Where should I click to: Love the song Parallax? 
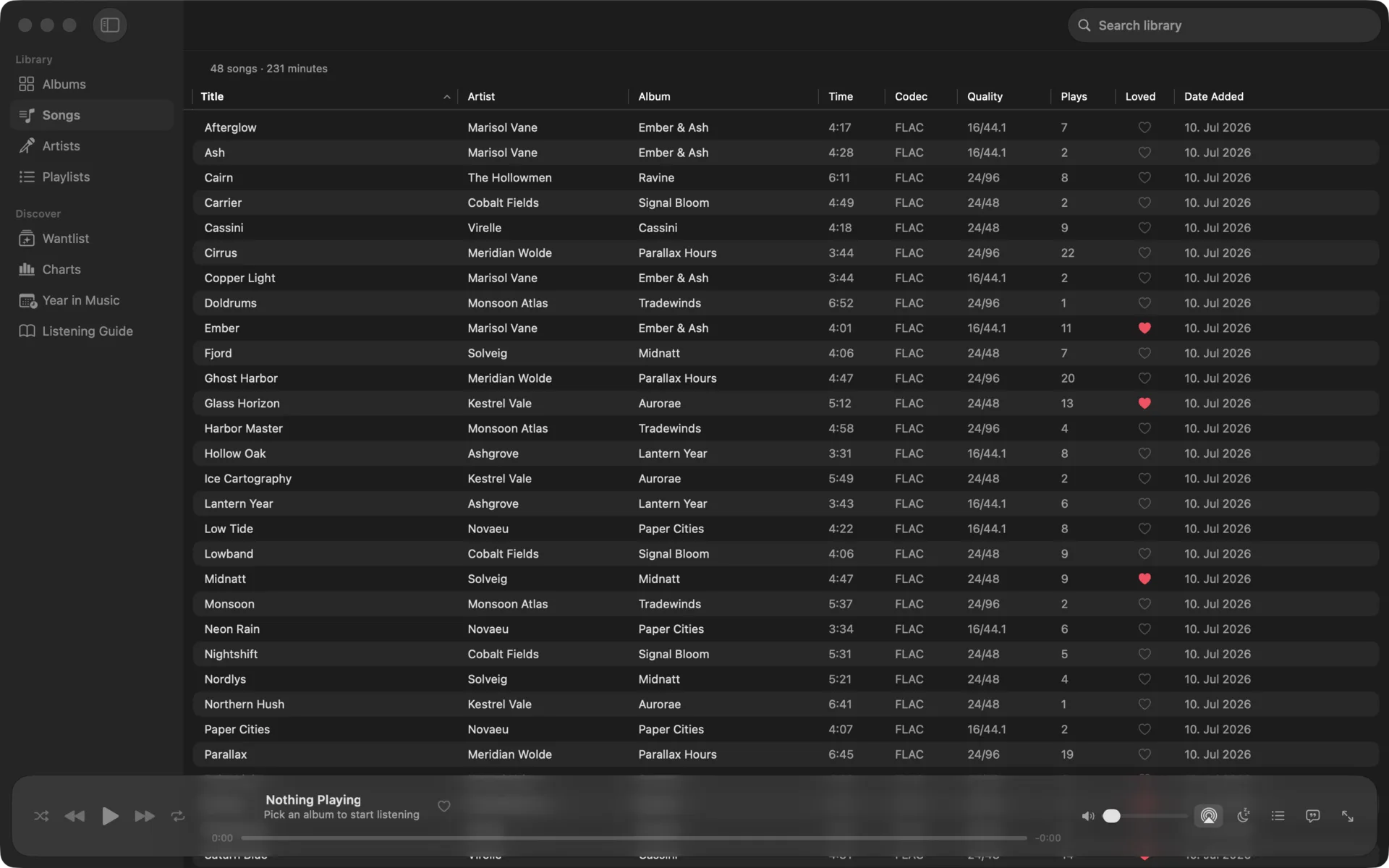pos(1144,754)
